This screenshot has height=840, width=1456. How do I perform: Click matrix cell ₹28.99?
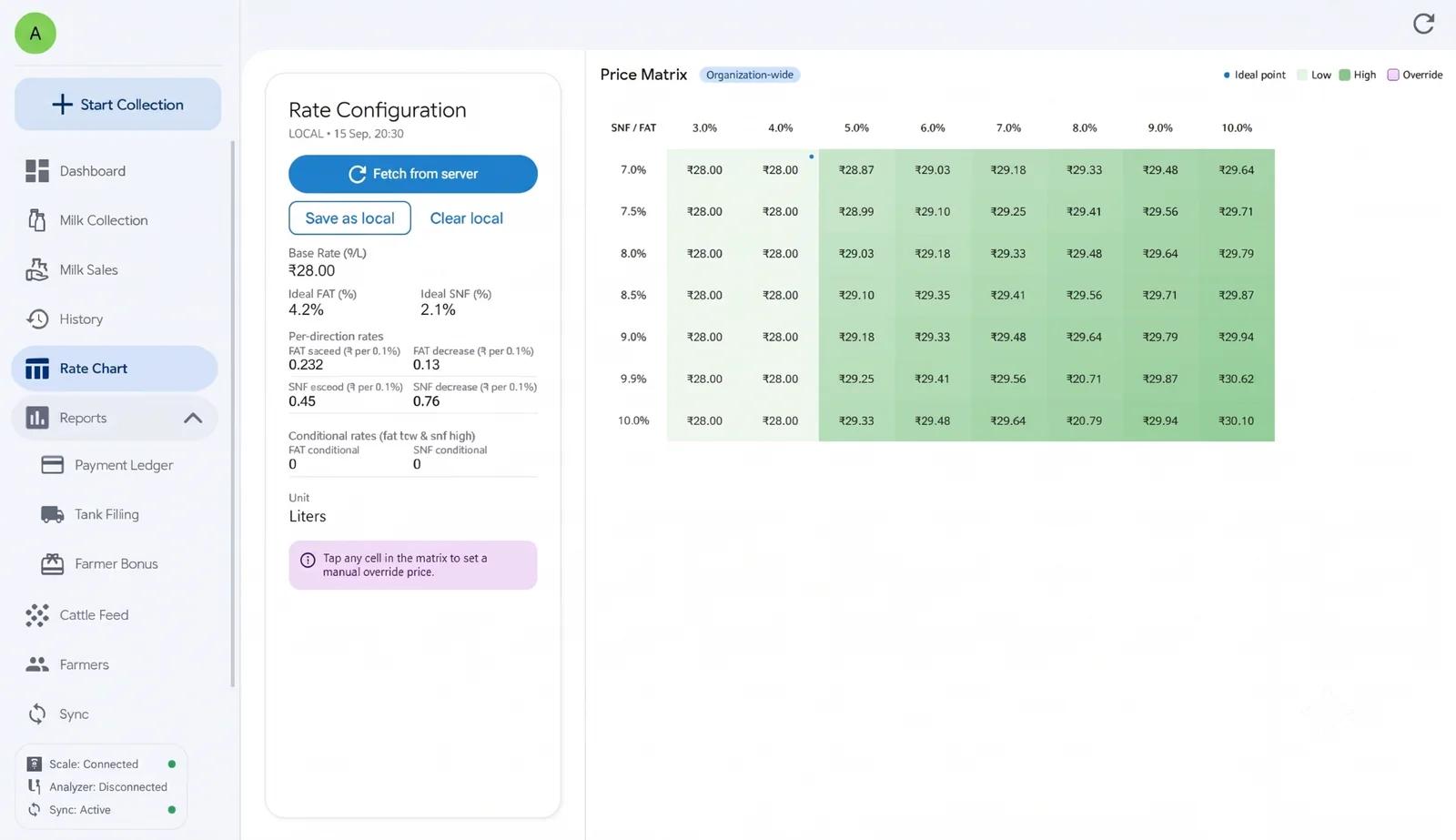[x=856, y=212]
